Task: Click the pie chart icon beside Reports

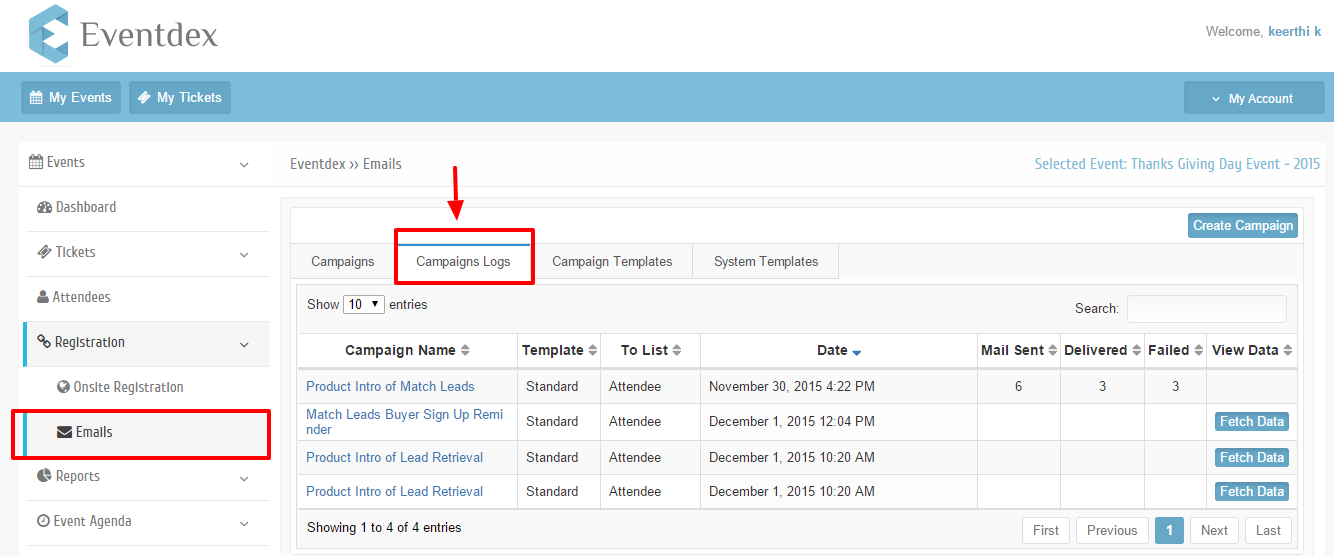Action: [44, 476]
